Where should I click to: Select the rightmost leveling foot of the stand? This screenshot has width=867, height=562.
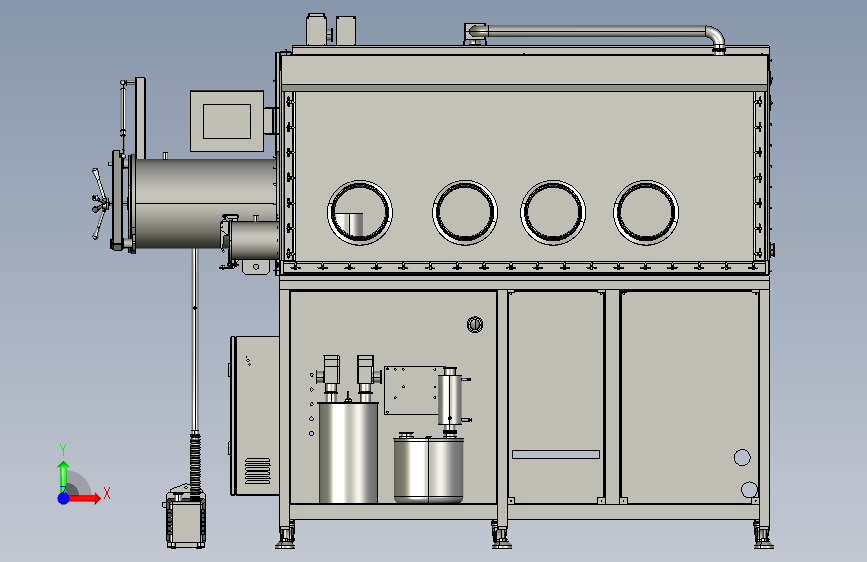[763, 536]
